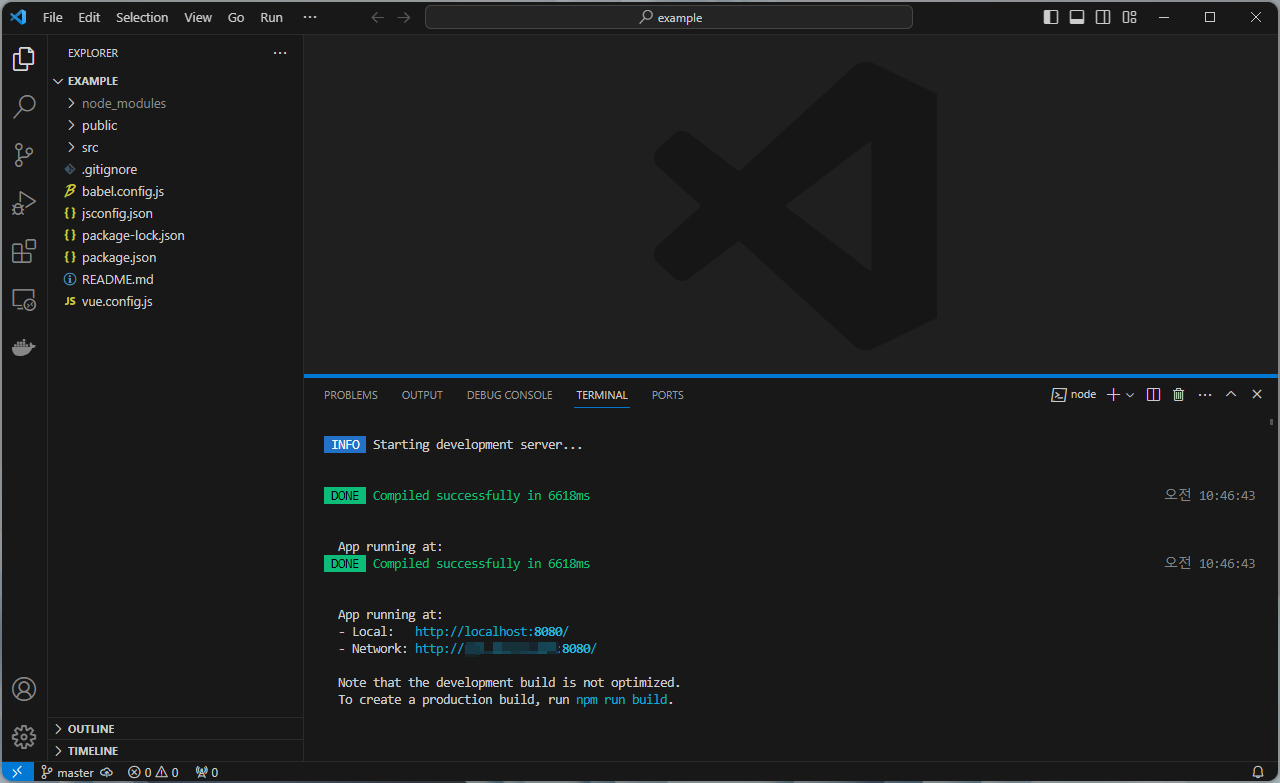1280x783 pixels.
Task: Open the Go menu
Action: point(236,17)
